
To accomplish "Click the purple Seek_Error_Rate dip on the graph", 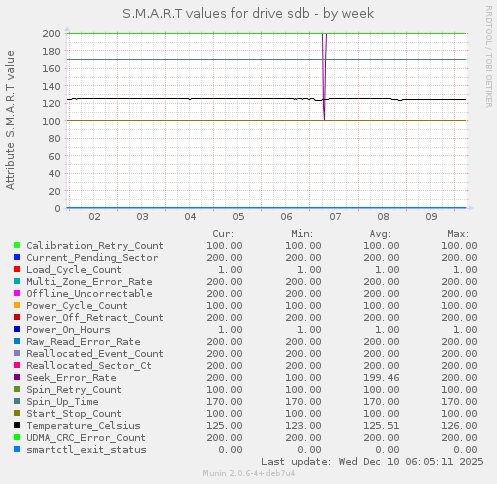I will (x=324, y=77).
